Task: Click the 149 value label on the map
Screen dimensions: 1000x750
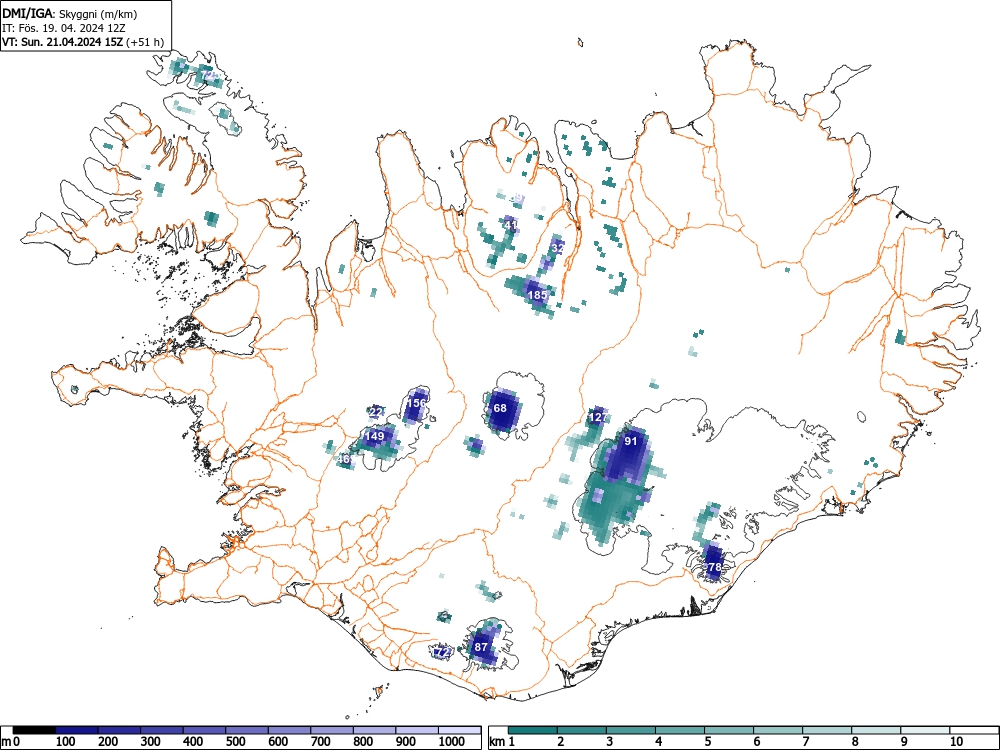Action: [374, 436]
